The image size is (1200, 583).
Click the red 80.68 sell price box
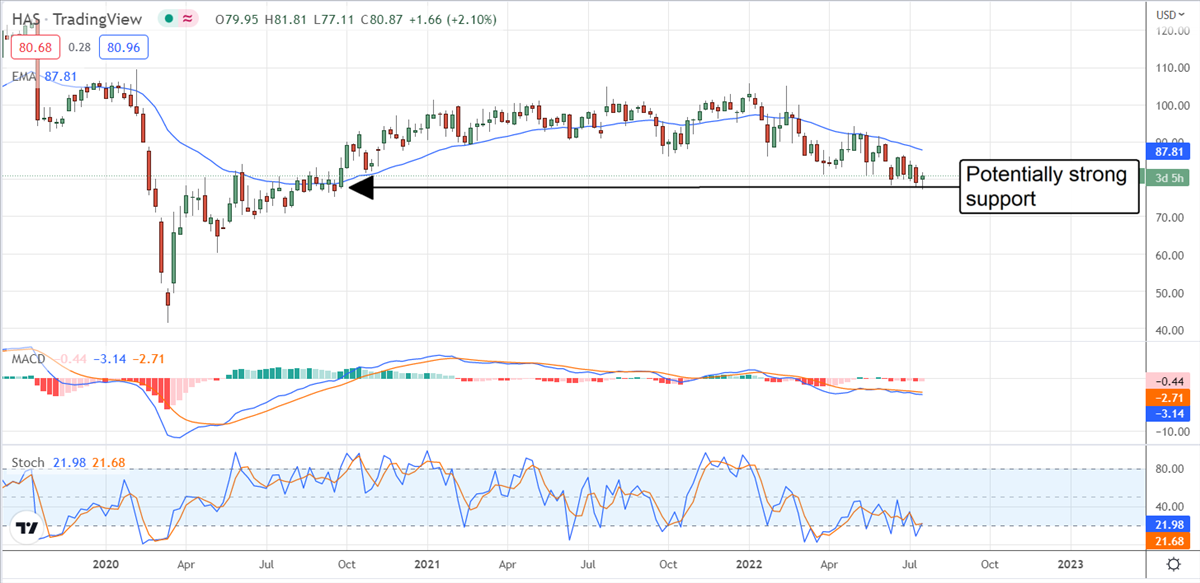coord(36,45)
